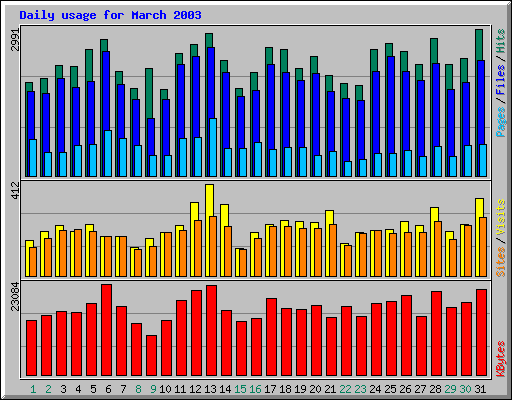Screen dimensions: 512x400
Task: Select the blue files bar for day 25
Action: pos(391,104)
